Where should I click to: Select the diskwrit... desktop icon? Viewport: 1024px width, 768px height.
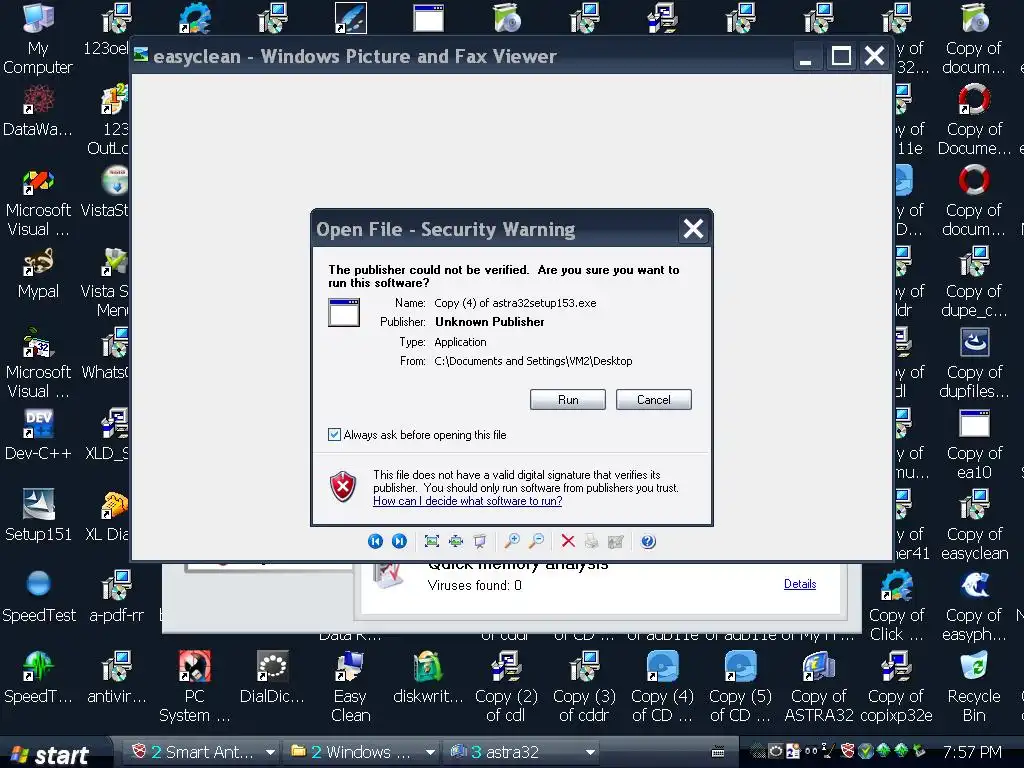coord(428,678)
